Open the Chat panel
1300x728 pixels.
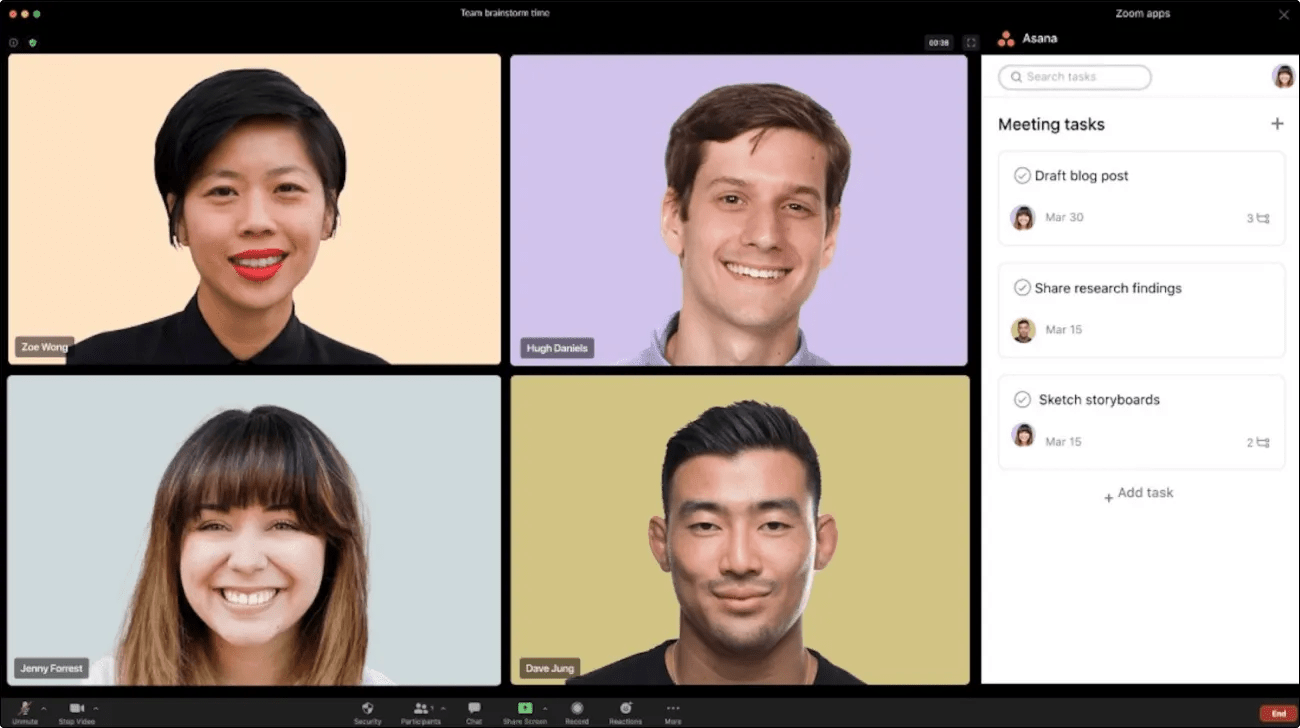(474, 708)
